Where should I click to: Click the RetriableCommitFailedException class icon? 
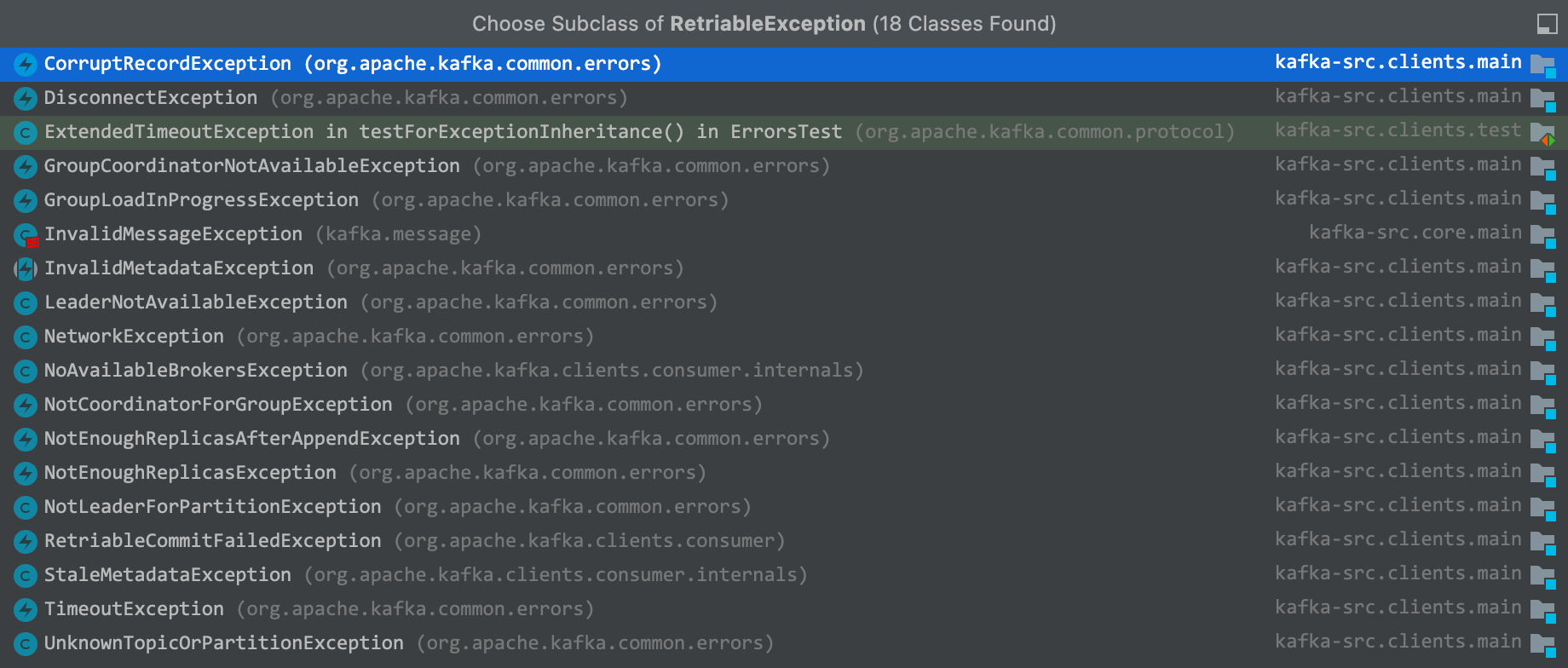tap(26, 541)
